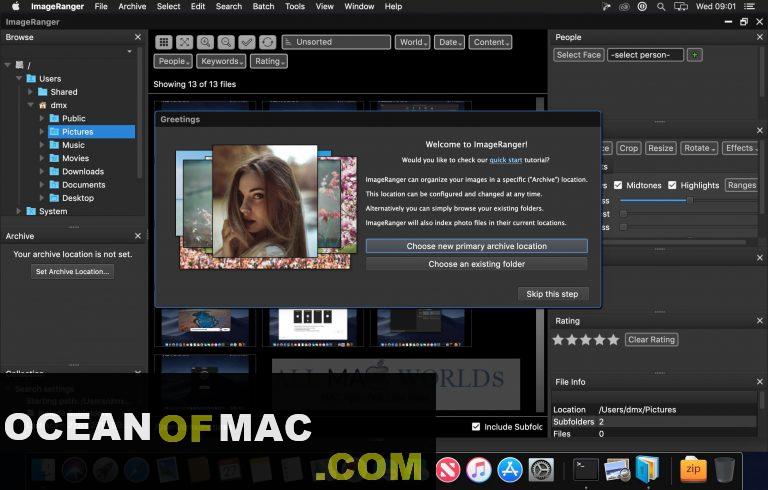Open the Archive menu
Screen dimensions: 768x490
point(132,6)
